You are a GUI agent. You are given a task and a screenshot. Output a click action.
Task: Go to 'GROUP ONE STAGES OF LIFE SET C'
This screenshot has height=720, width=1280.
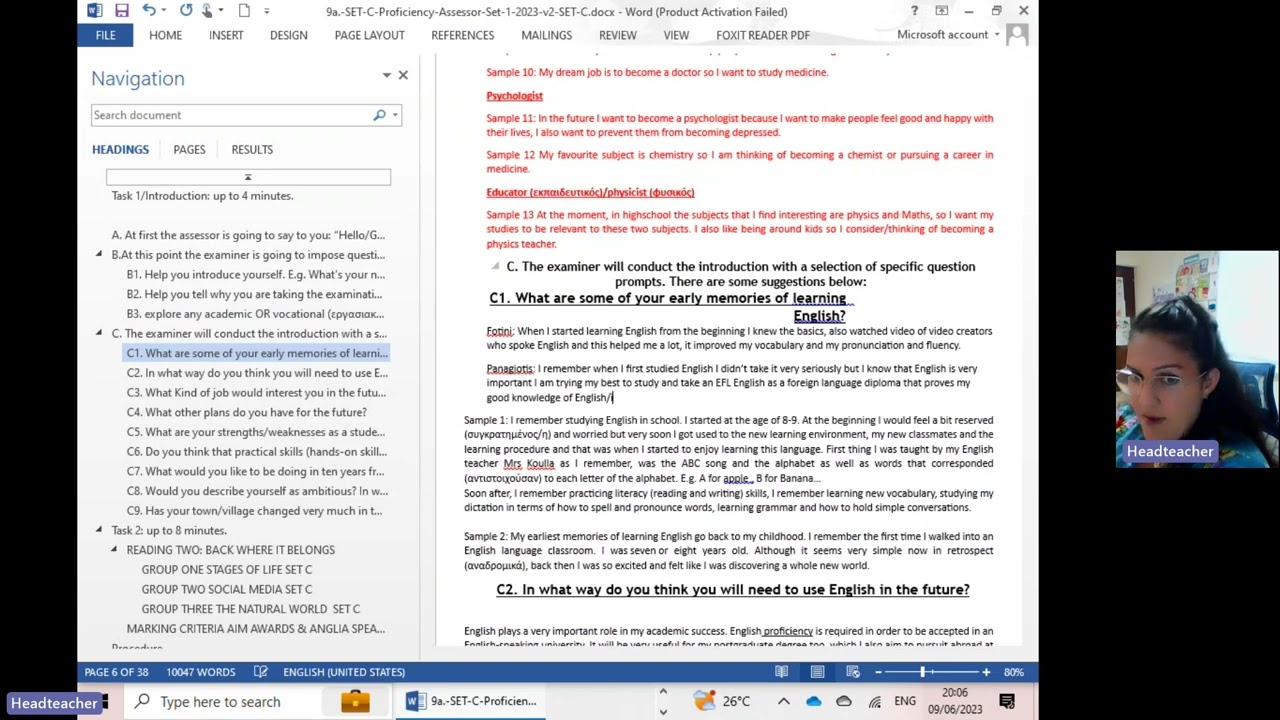pyautogui.click(x=226, y=570)
